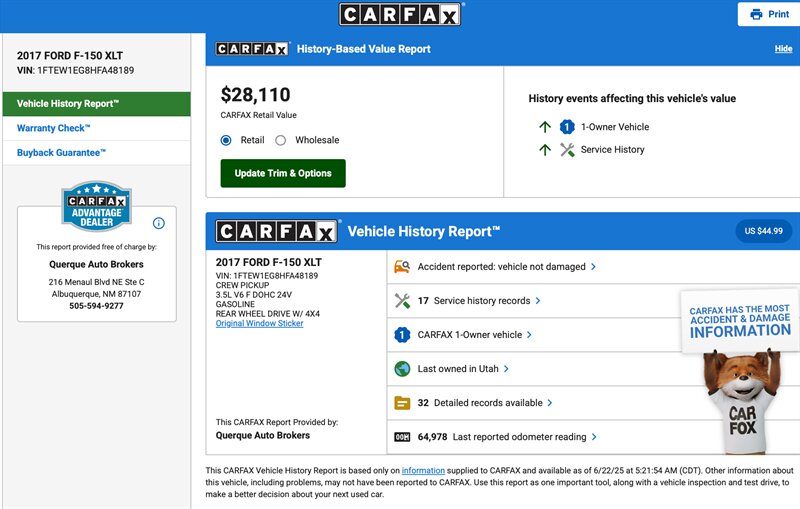
Task: Expand Last reported odometer reading chevron
Action: [594, 437]
